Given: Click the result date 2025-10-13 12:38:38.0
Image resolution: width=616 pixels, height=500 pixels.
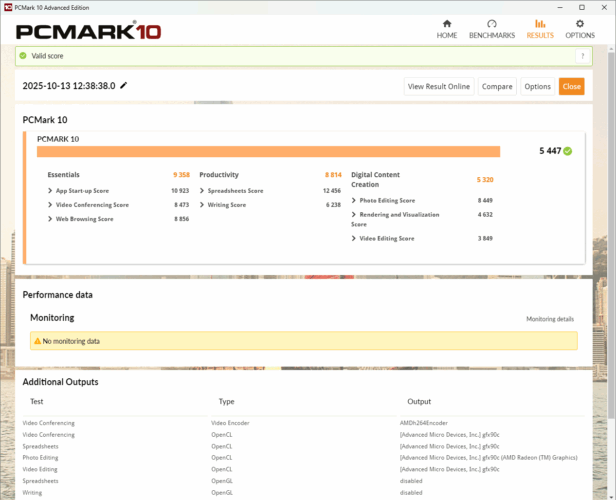Looking at the screenshot, I should 69,86.
